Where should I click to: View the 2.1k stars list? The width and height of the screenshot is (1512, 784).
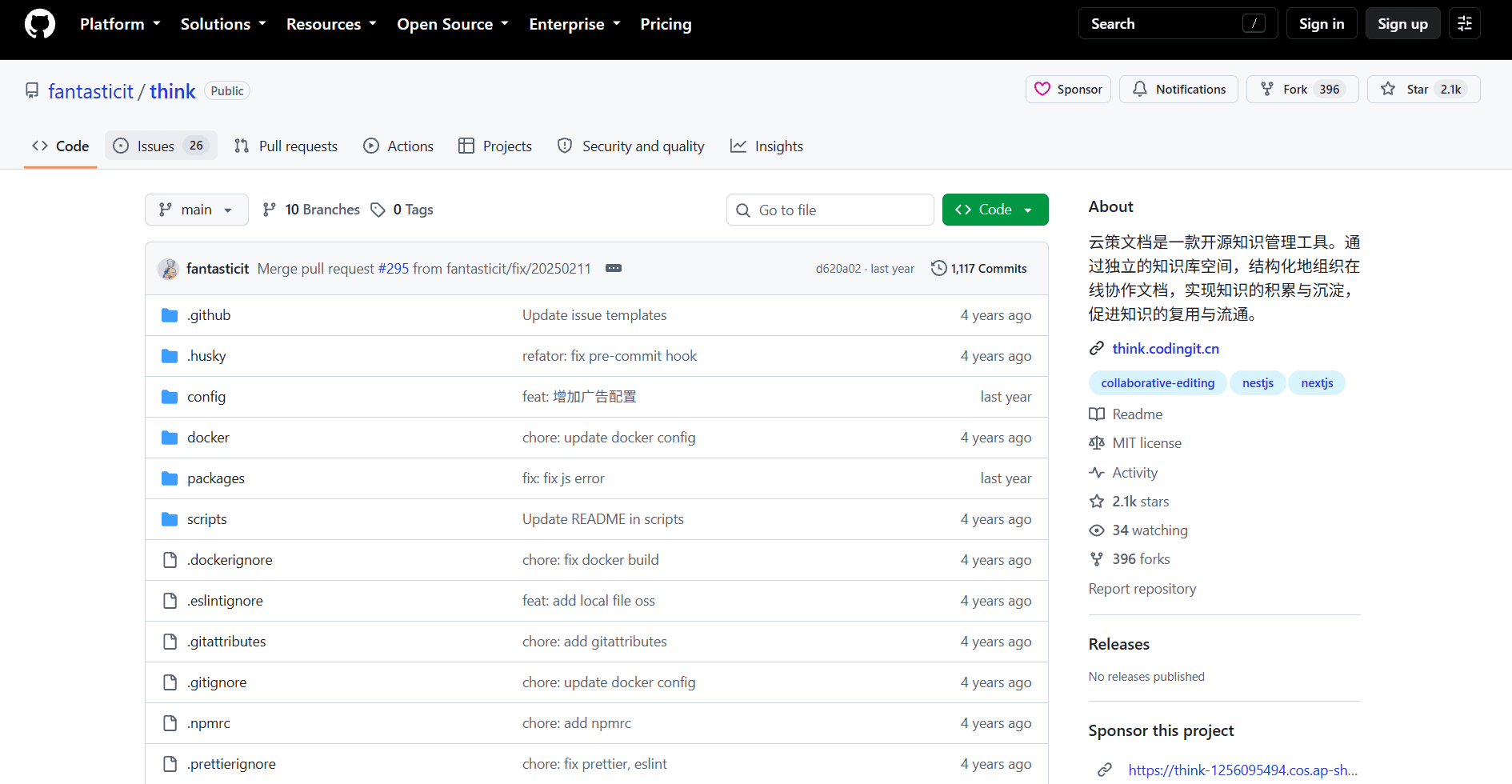(1130, 502)
